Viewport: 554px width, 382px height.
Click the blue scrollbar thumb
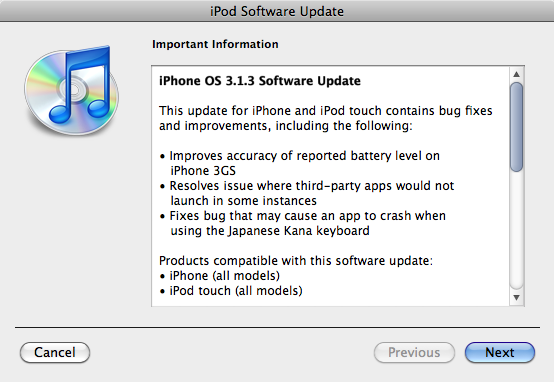tap(516, 127)
